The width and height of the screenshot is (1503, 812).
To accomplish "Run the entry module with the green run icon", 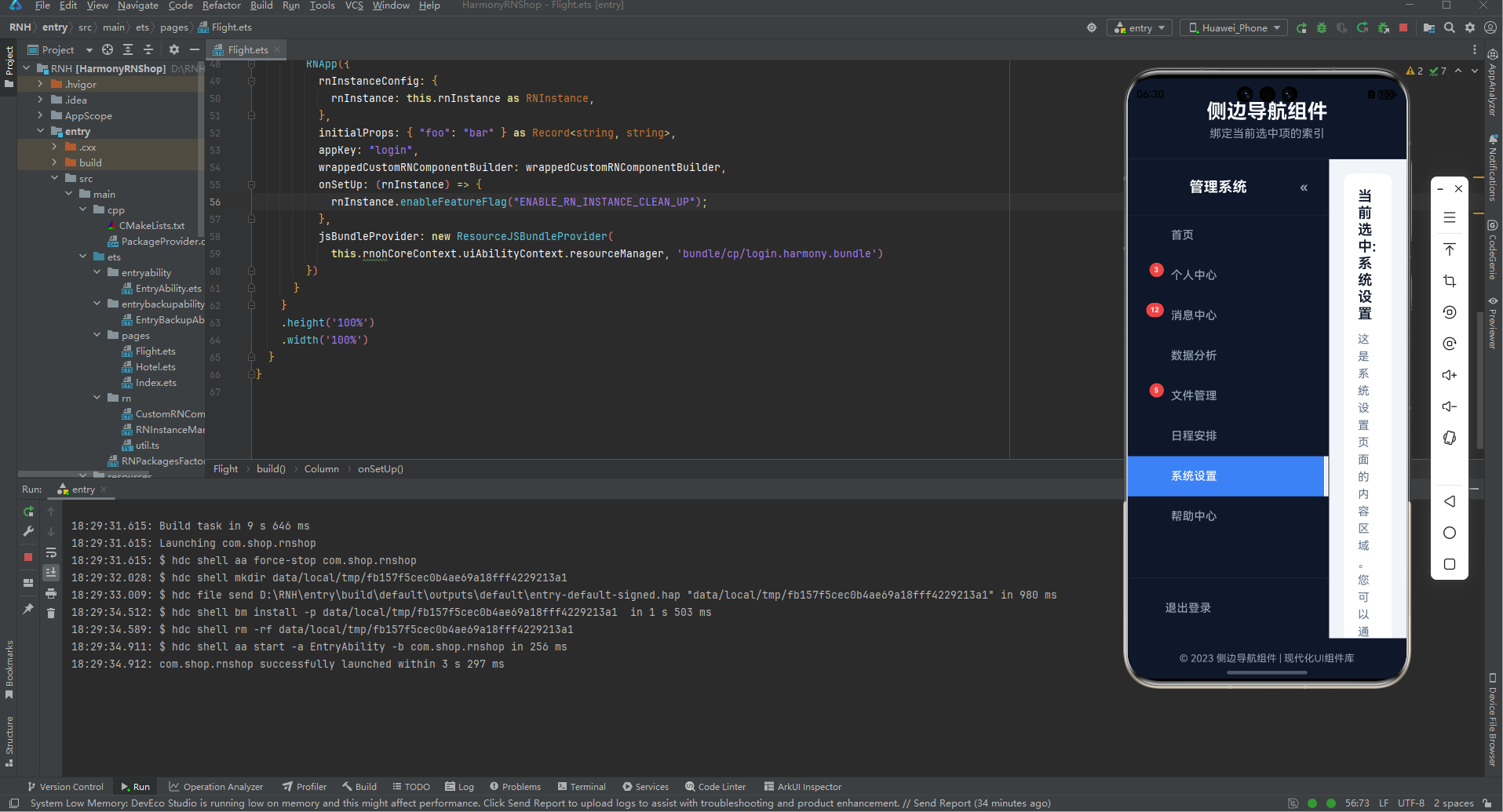I will click(1301, 27).
